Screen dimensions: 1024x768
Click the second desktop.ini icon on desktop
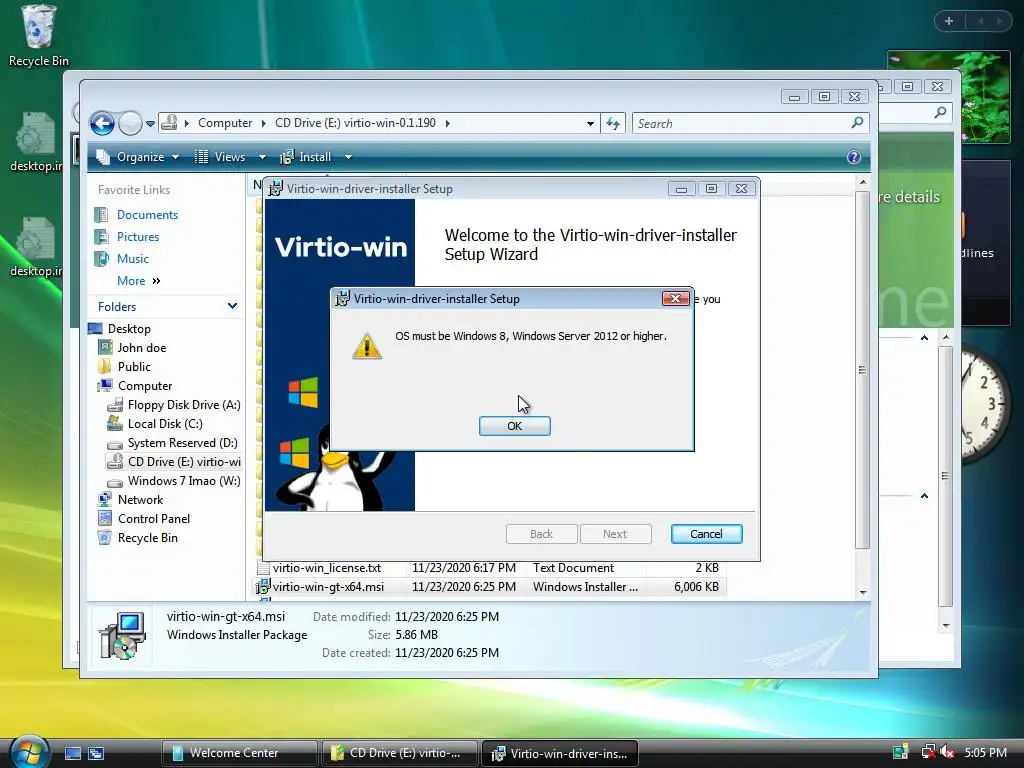pyautogui.click(x=35, y=247)
